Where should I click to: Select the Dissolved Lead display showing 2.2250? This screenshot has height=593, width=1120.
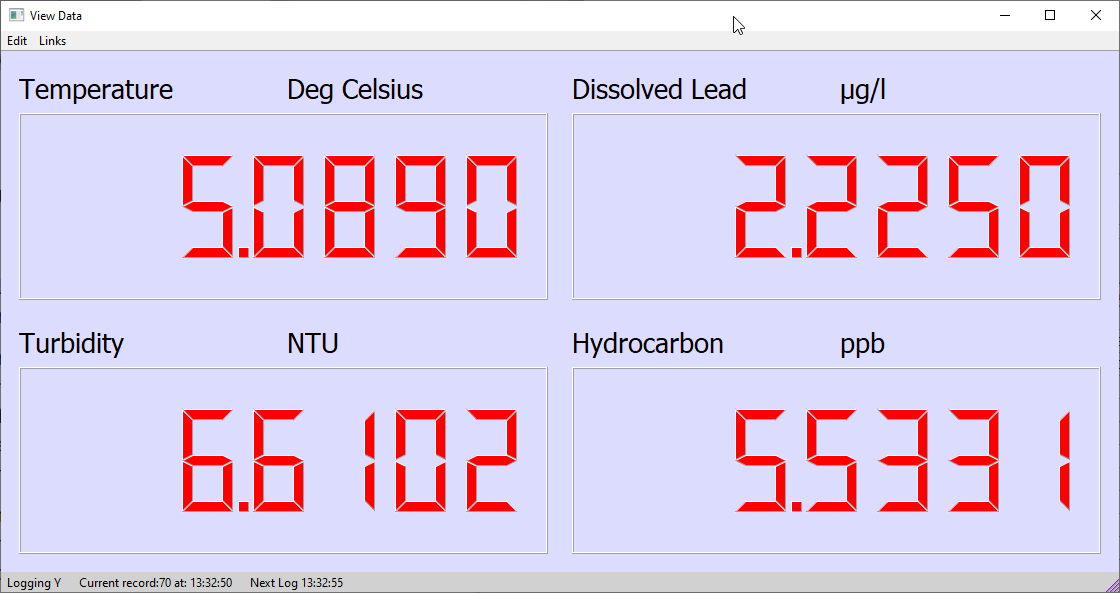[836, 206]
